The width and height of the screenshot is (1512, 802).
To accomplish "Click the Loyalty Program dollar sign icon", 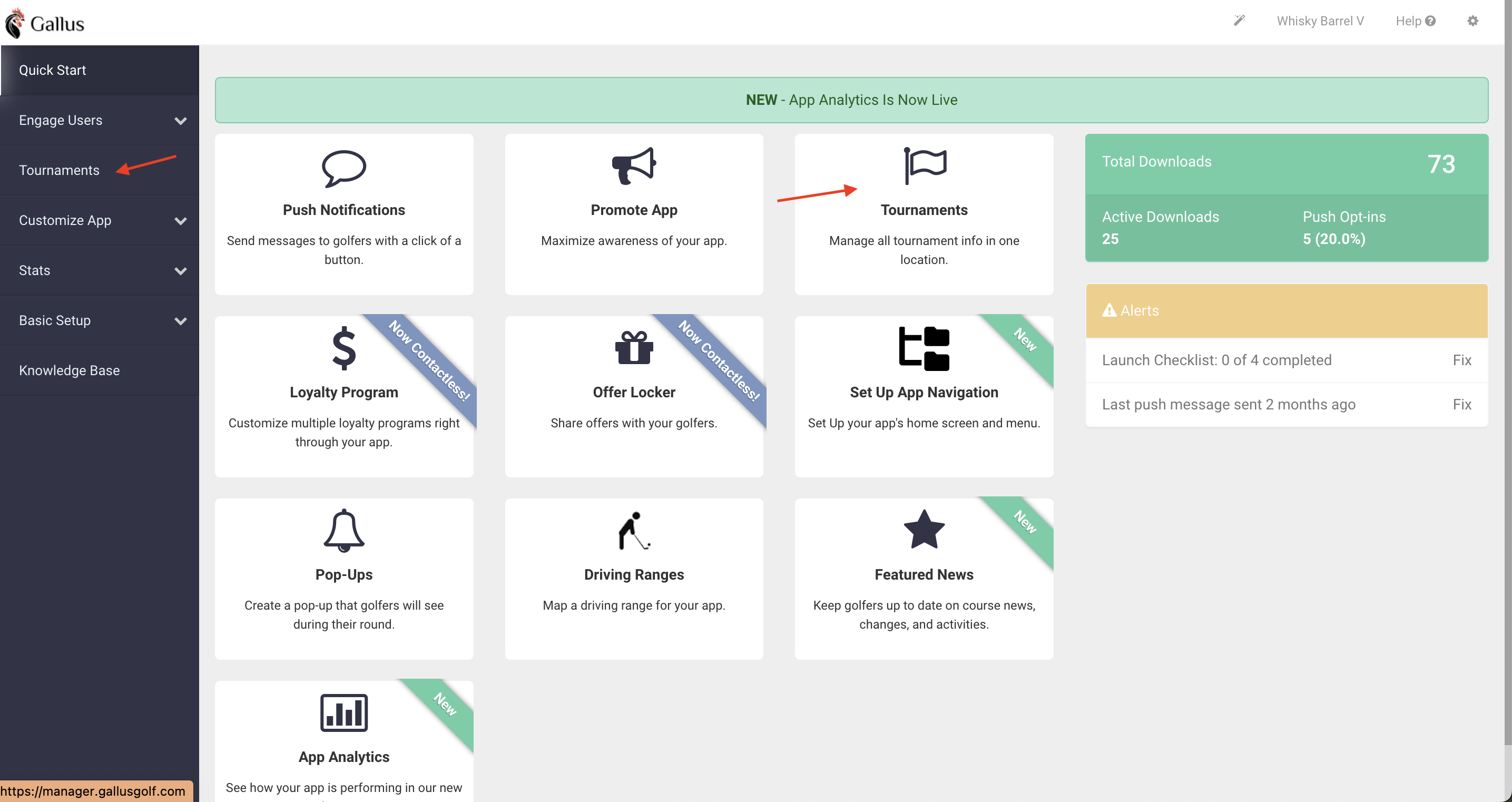I will pos(344,349).
